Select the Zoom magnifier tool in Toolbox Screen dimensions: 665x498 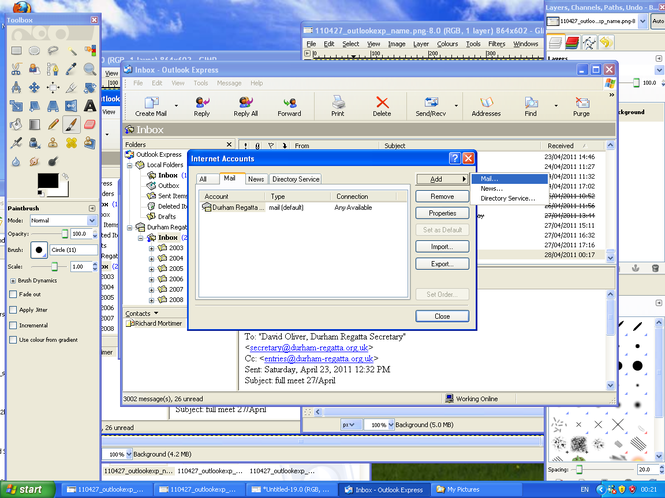point(90,69)
